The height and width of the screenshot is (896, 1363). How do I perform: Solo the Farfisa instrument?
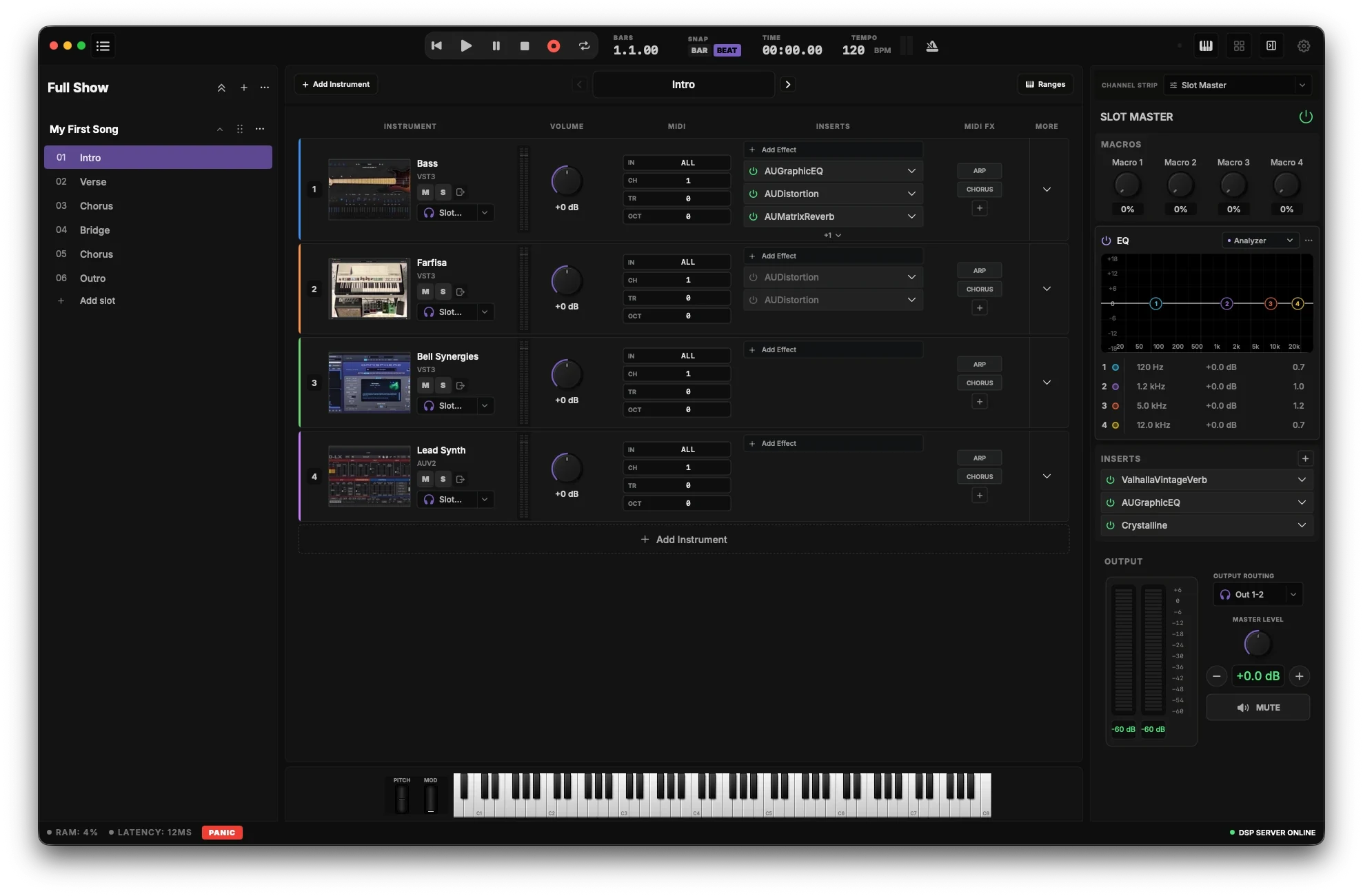coord(443,292)
